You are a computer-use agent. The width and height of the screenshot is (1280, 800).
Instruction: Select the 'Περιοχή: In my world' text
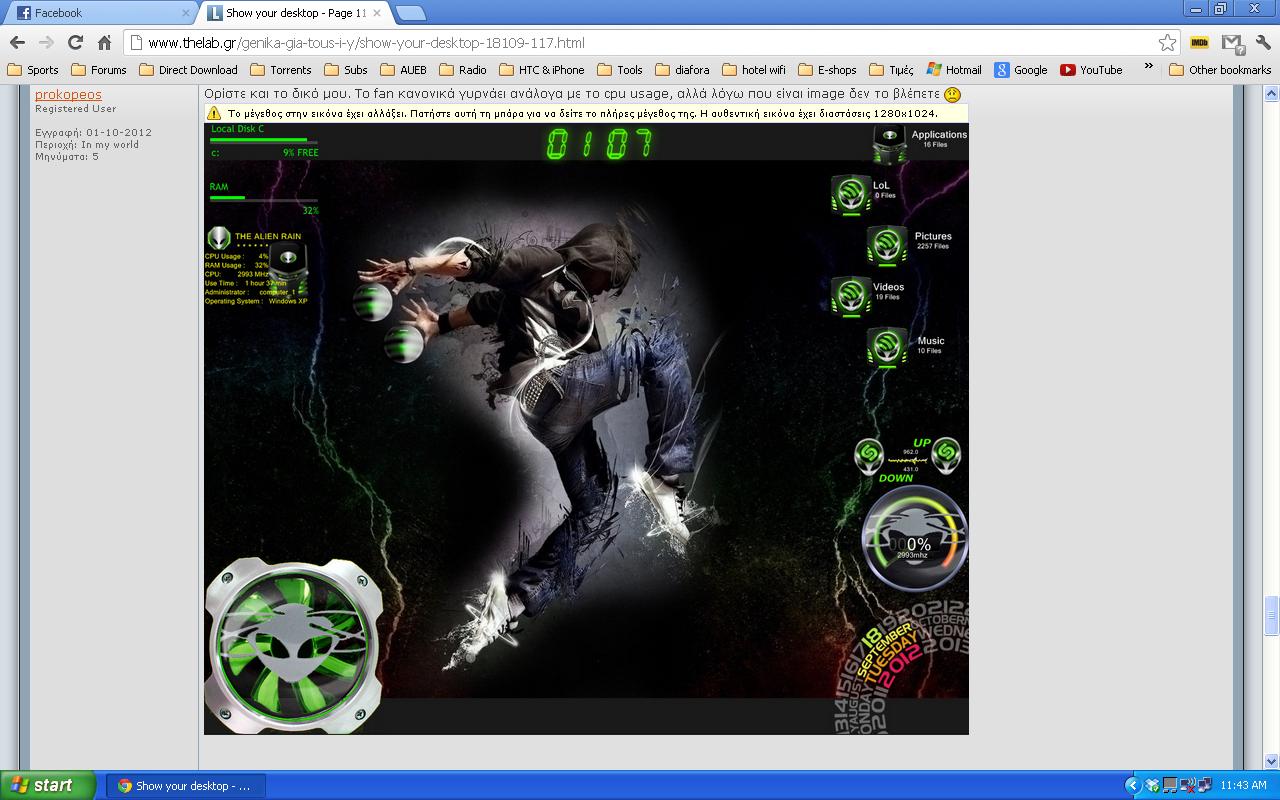87,144
